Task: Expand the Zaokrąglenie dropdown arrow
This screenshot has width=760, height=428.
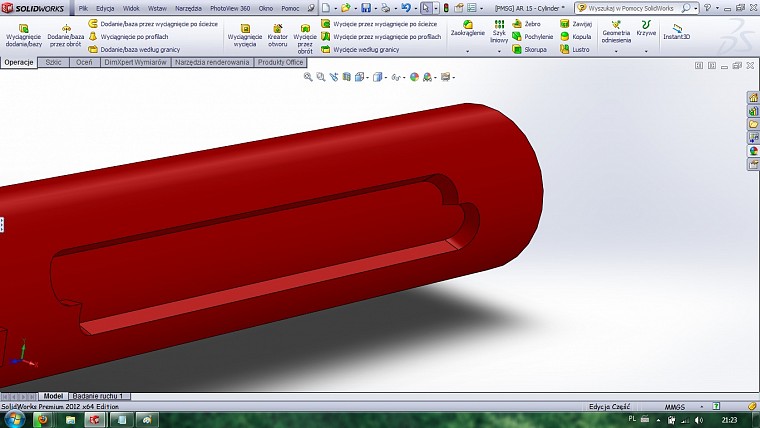Action: click(x=468, y=51)
